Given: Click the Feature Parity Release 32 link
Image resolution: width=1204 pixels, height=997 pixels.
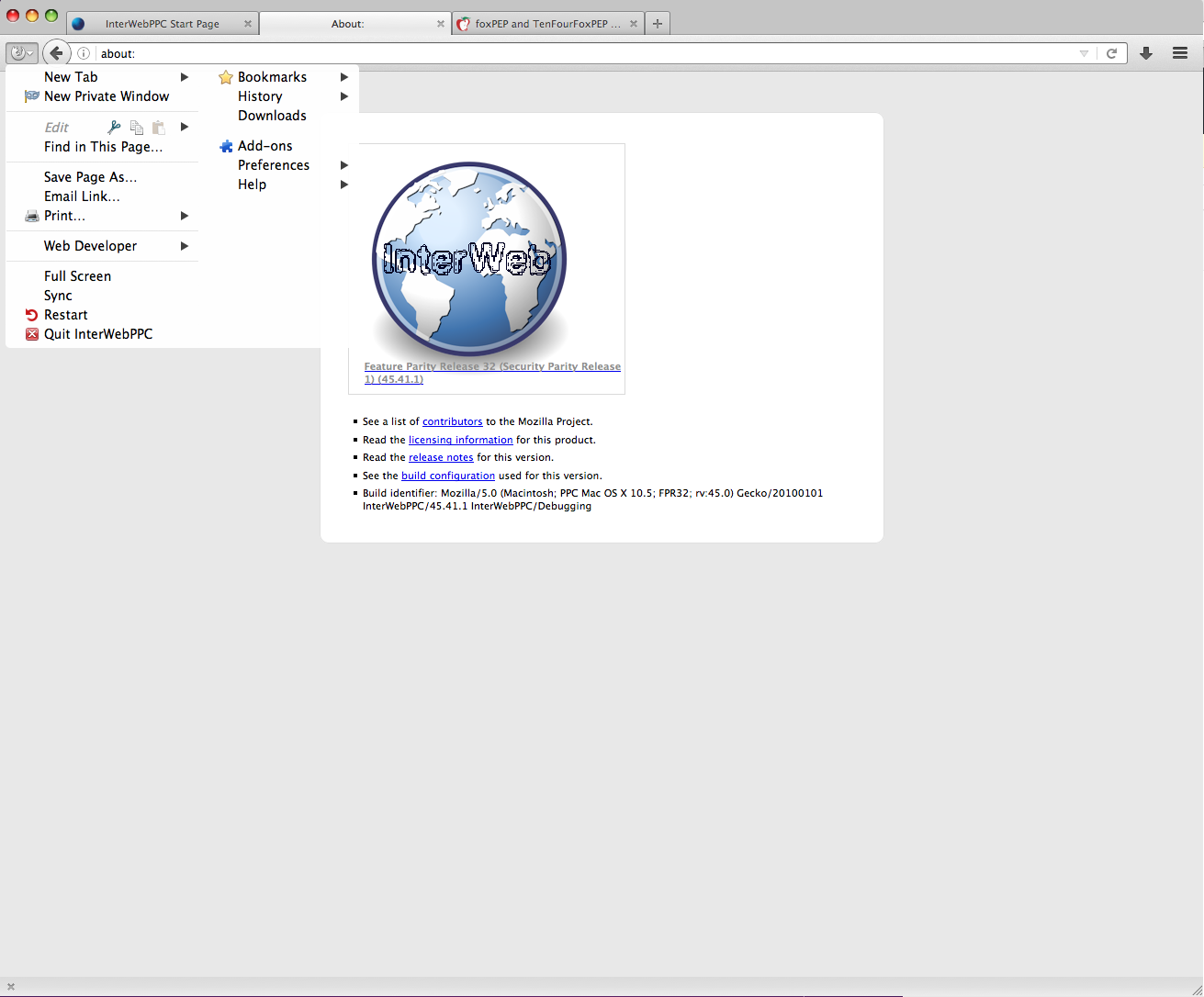Looking at the screenshot, I should coord(492,373).
